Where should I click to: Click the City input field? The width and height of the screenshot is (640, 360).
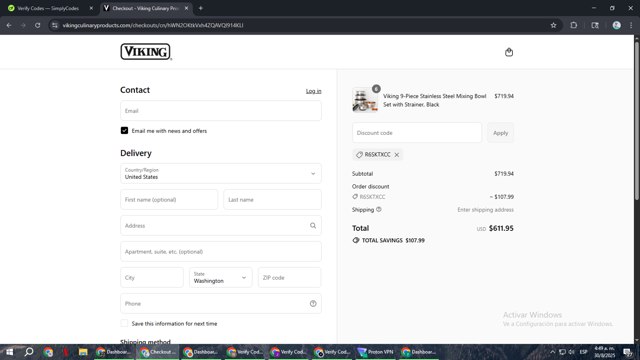152,278
